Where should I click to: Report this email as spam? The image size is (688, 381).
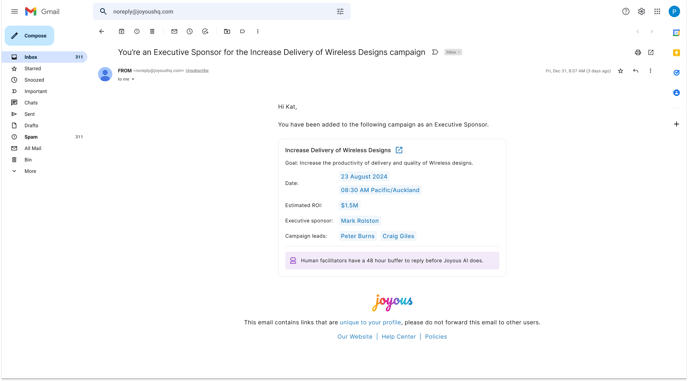(137, 32)
